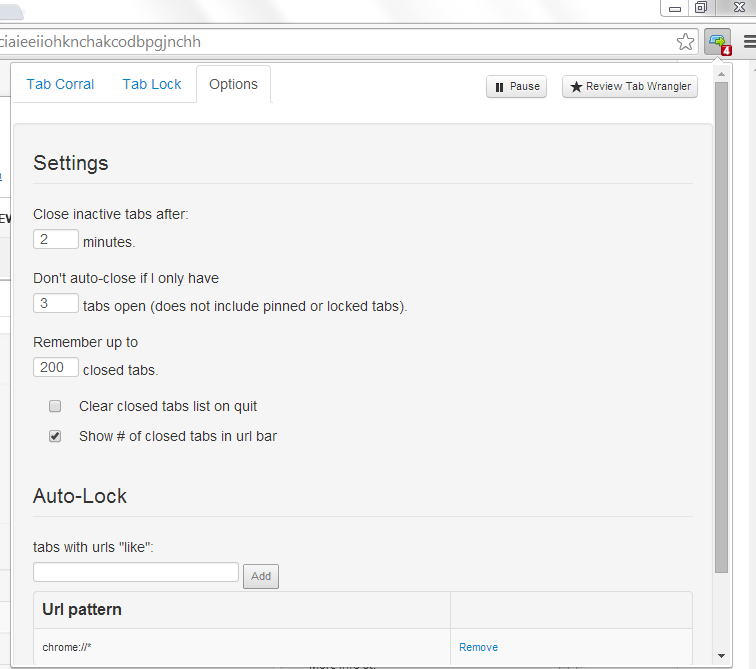This screenshot has width=756, height=669.
Task: Click the browser address bar URL text
Action: 100,42
